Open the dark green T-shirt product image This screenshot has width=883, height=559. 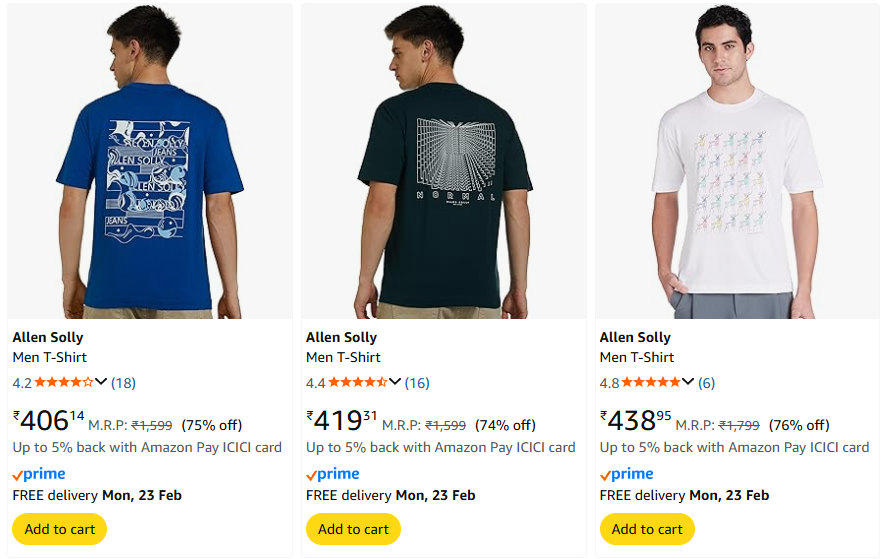[x=444, y=162]
